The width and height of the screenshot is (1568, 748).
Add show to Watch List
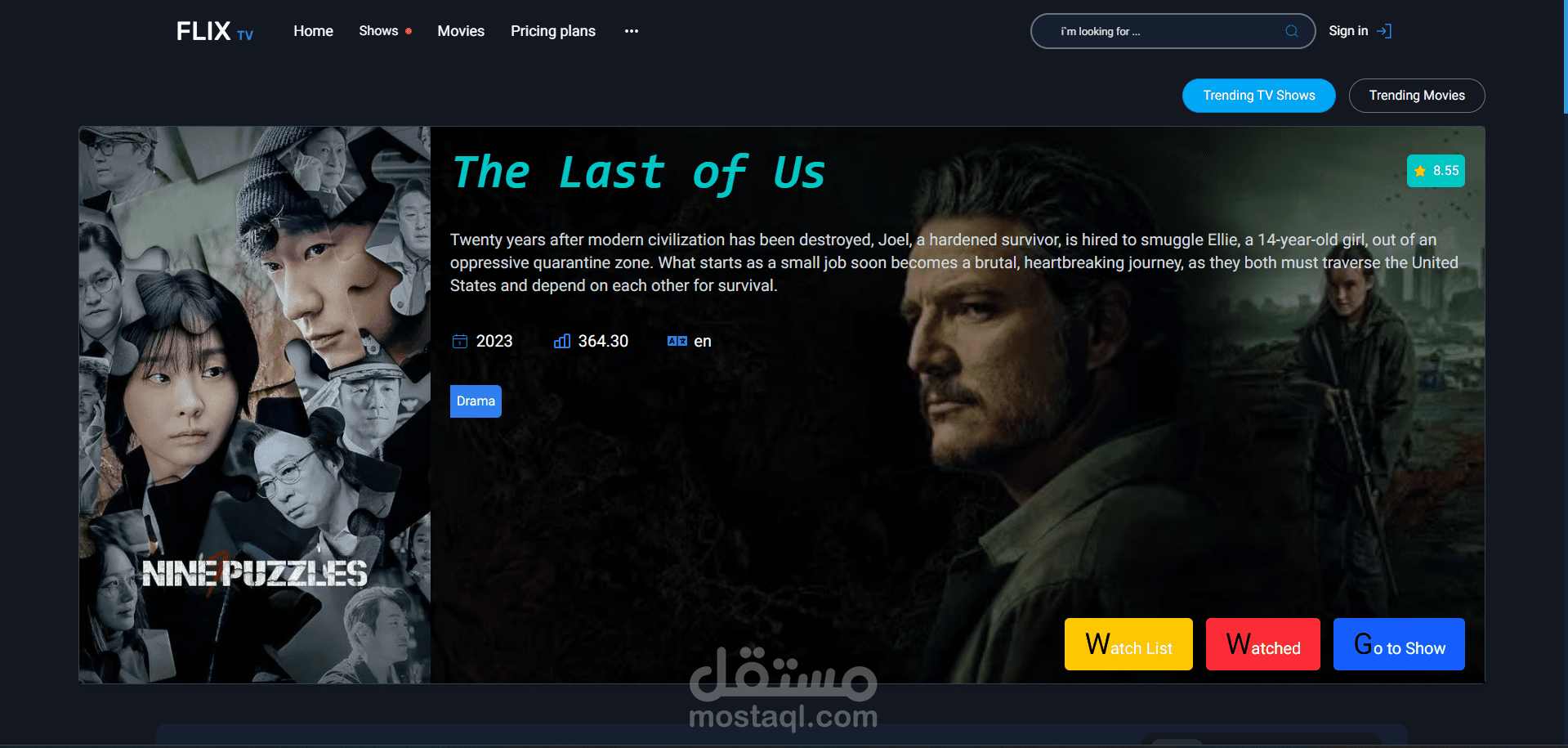pyautogui.click(x=1128, y=644)
